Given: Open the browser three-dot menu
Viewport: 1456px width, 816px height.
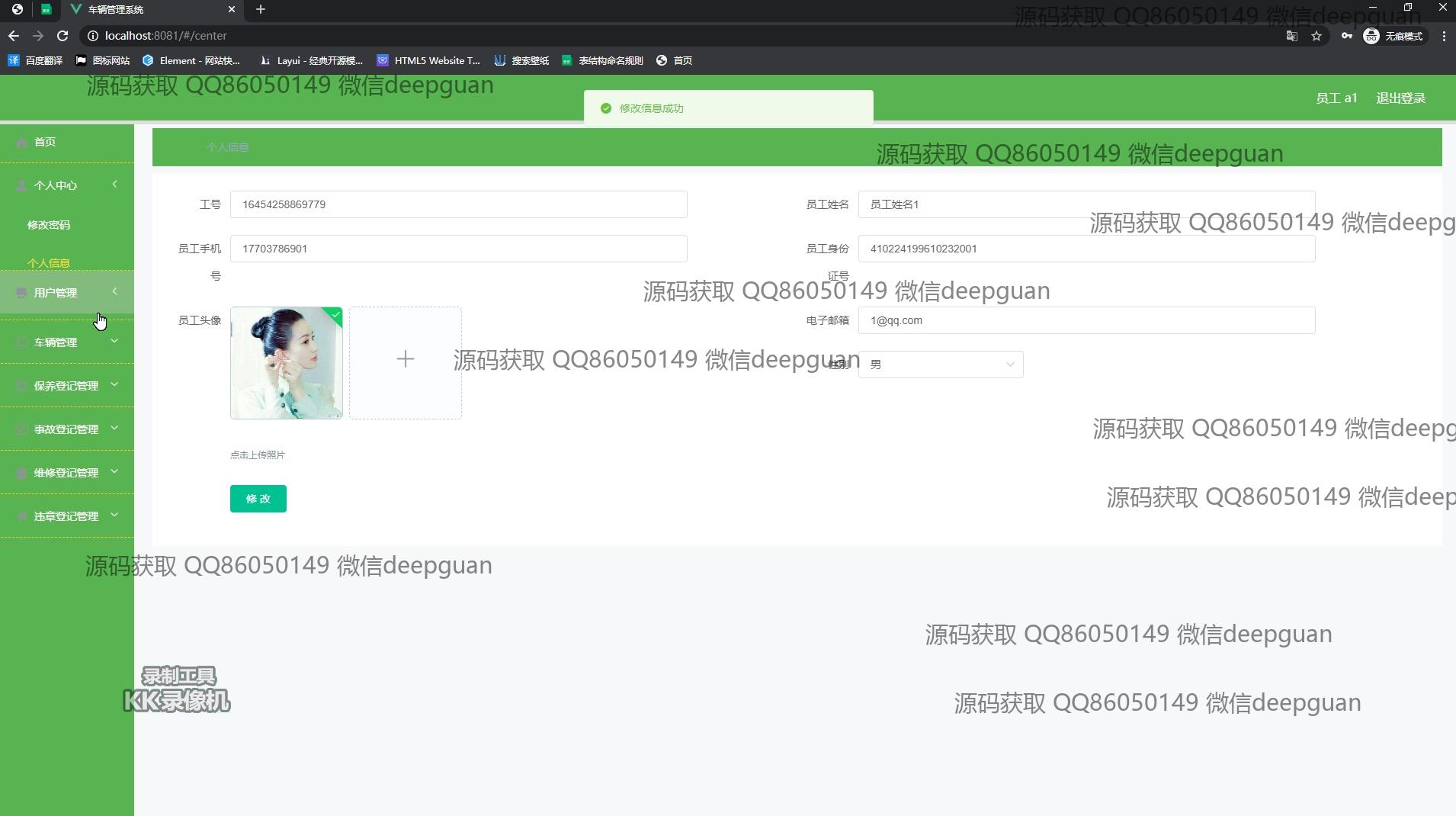Looking at the screenshot, I should click(x=1444, y=36).
